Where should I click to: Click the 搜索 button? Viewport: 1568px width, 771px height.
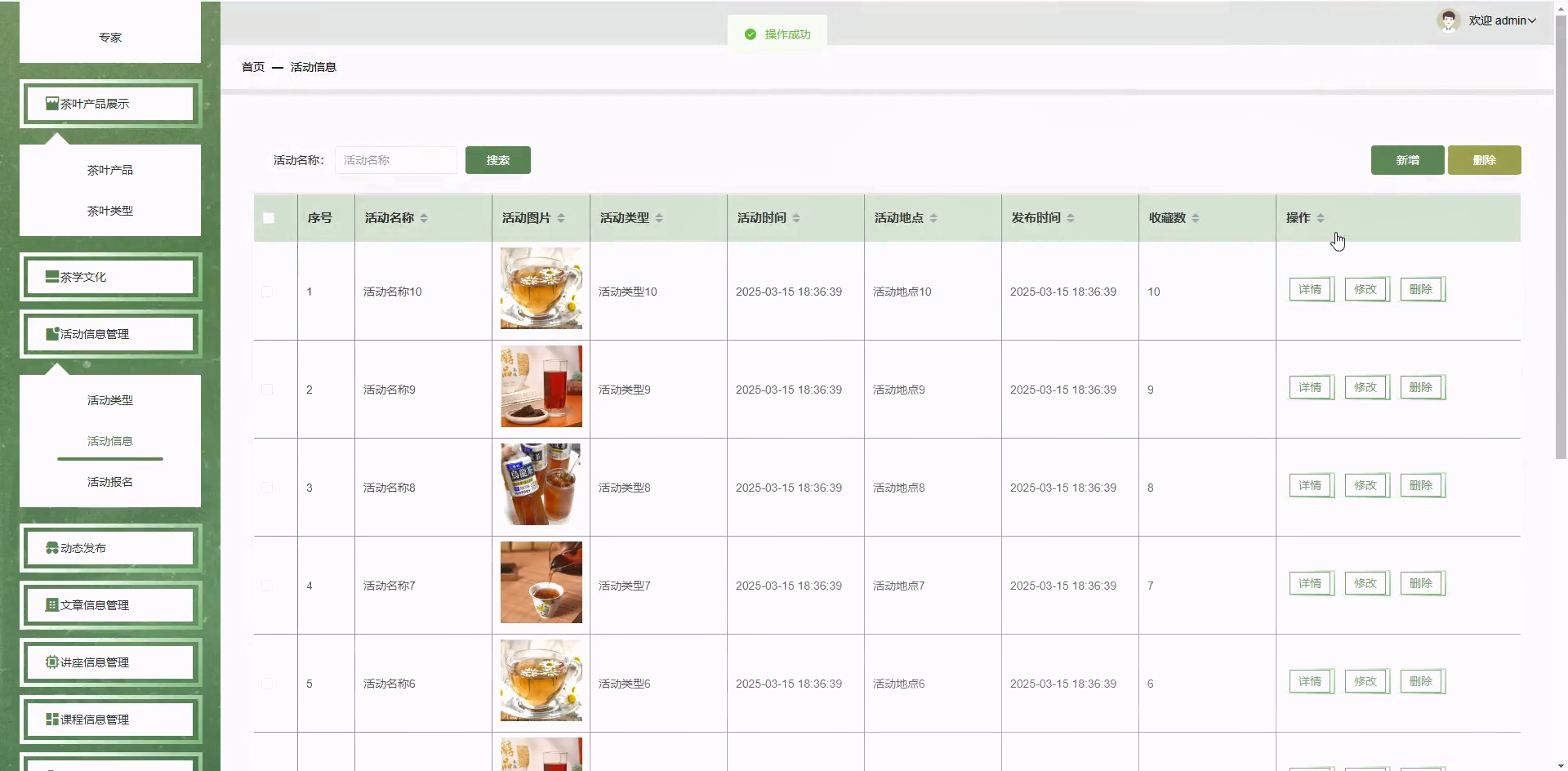[x=498, y=160]
